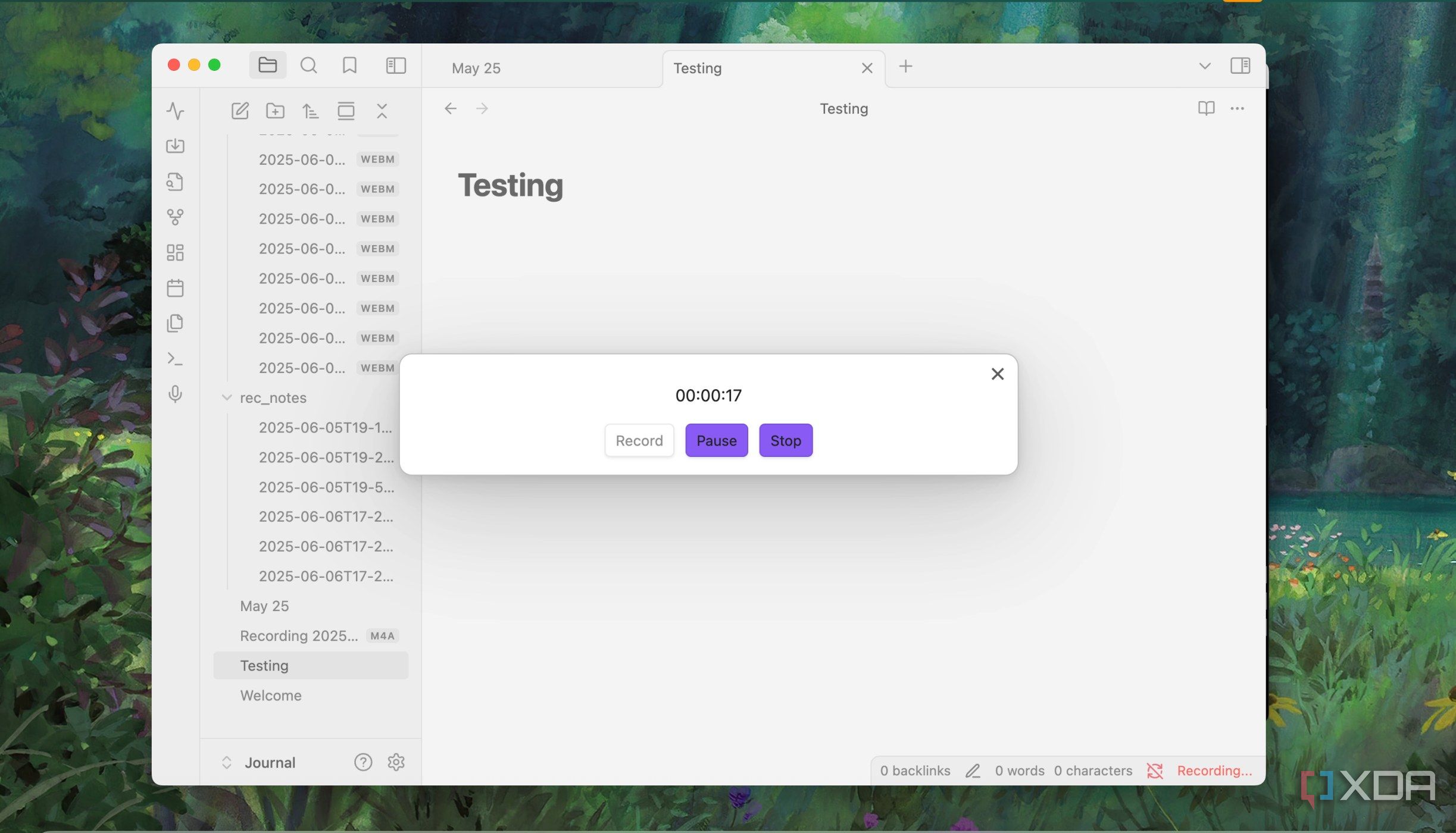Change sort order icon in explorer

click(310, 111)
